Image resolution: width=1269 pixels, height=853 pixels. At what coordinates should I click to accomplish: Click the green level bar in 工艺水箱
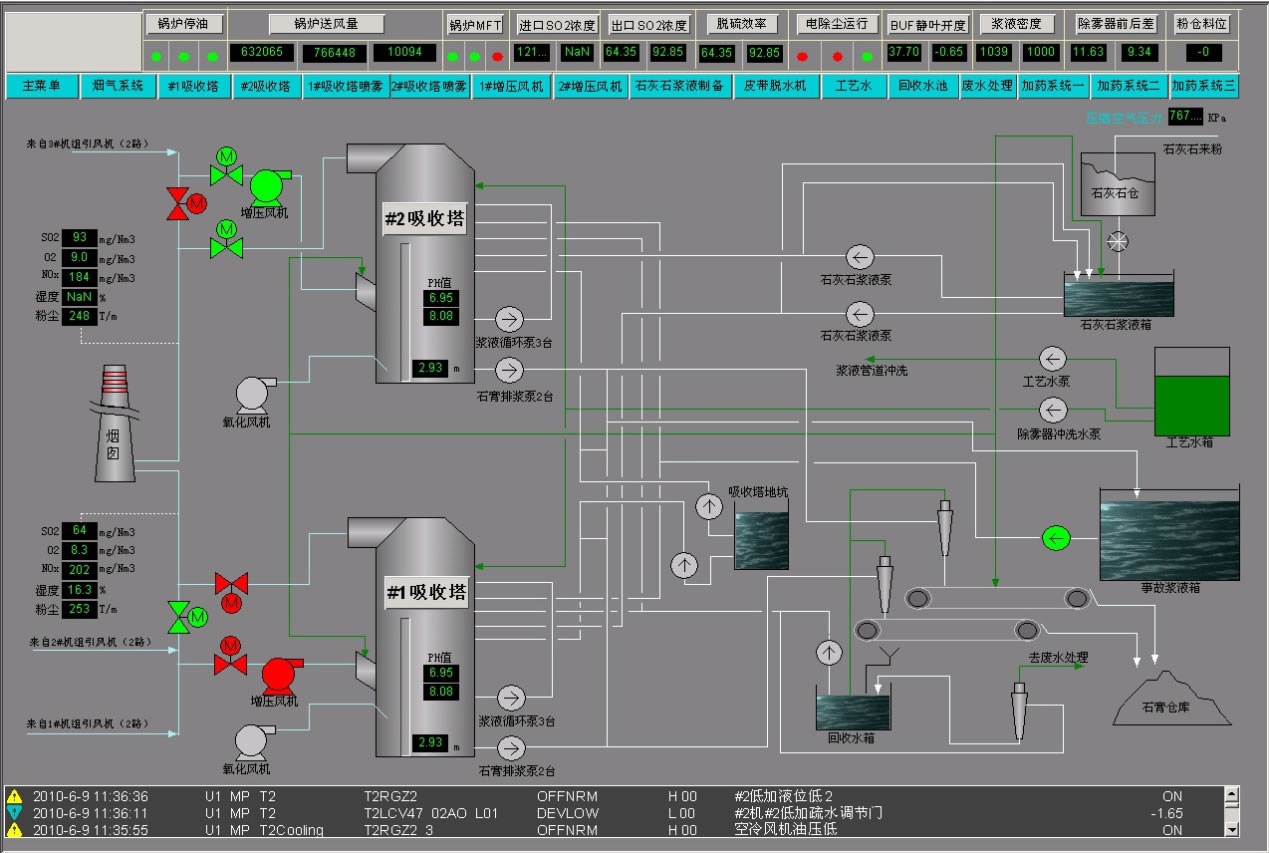[1191, 404]
